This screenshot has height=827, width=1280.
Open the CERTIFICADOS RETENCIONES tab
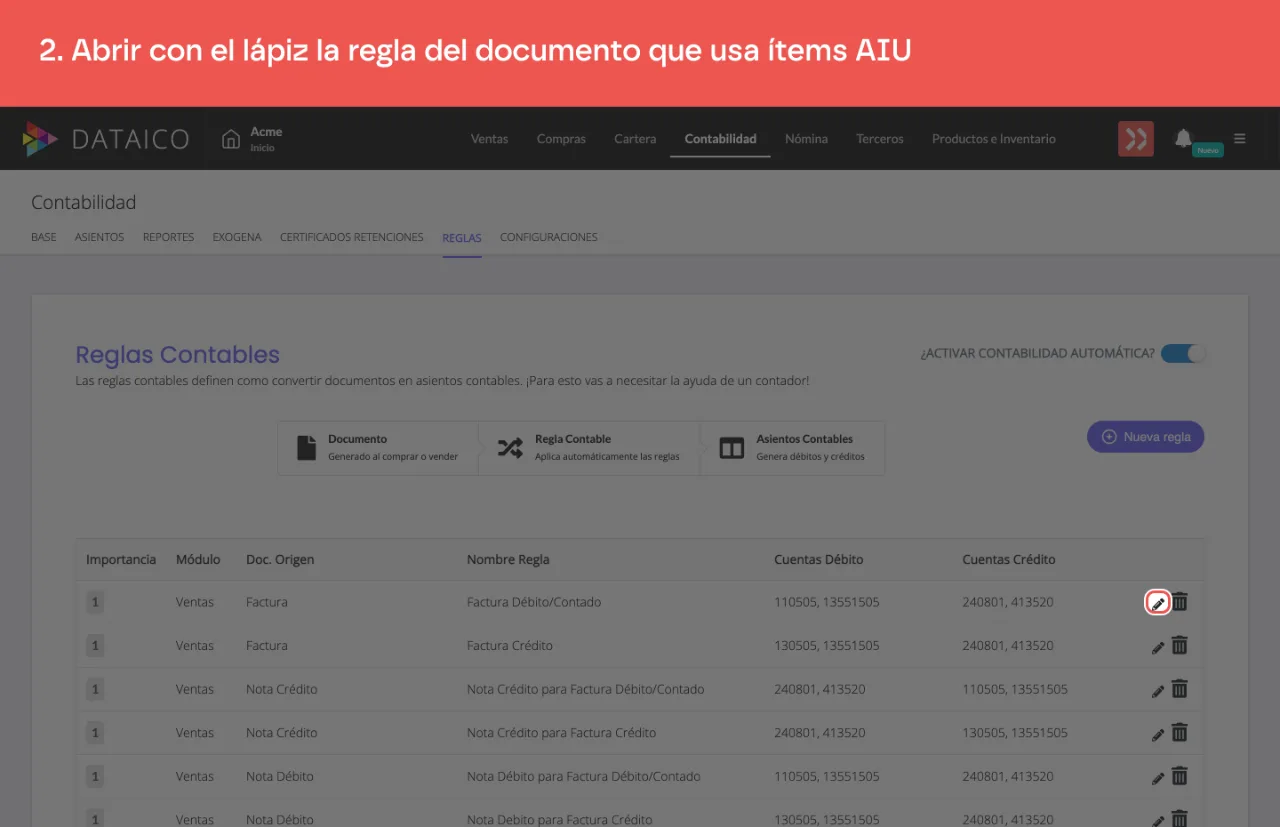[x=352, y=238]
